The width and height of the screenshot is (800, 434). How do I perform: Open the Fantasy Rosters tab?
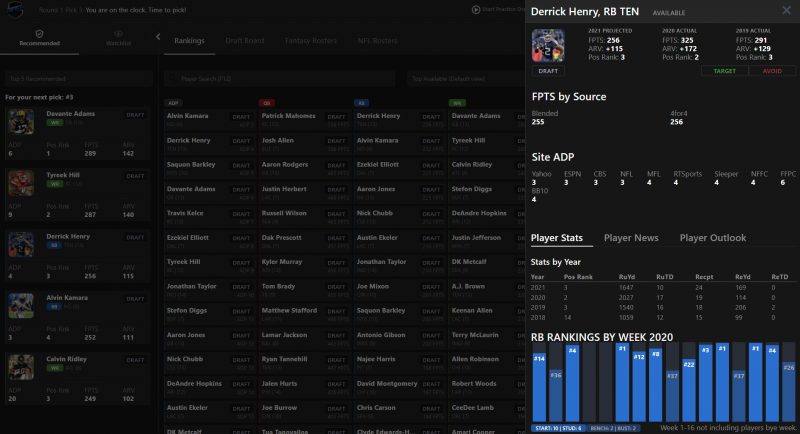tap(311, 41)
